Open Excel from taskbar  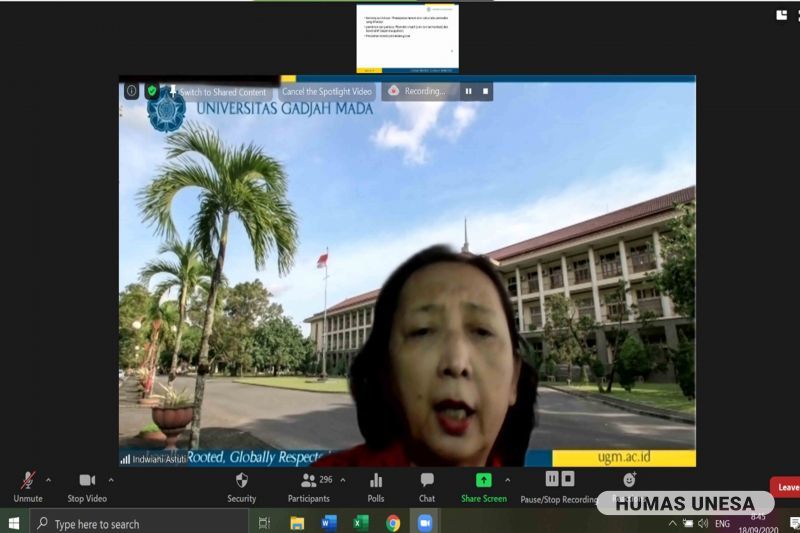pyautogui.click(x=361, y=523)
